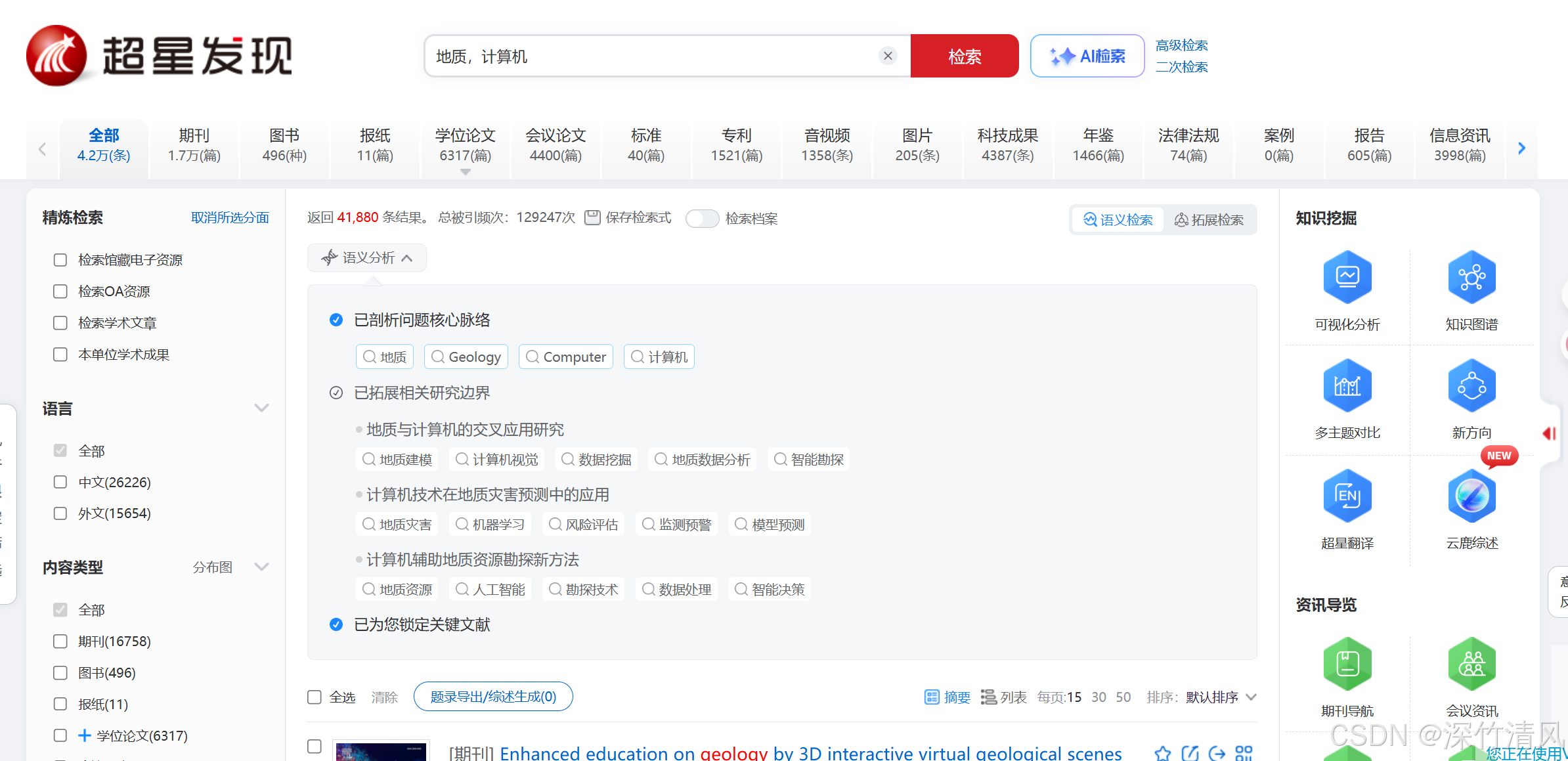
Task: Click the 多主题对比 comparison icon
Action: click(x=1347, y=386)
